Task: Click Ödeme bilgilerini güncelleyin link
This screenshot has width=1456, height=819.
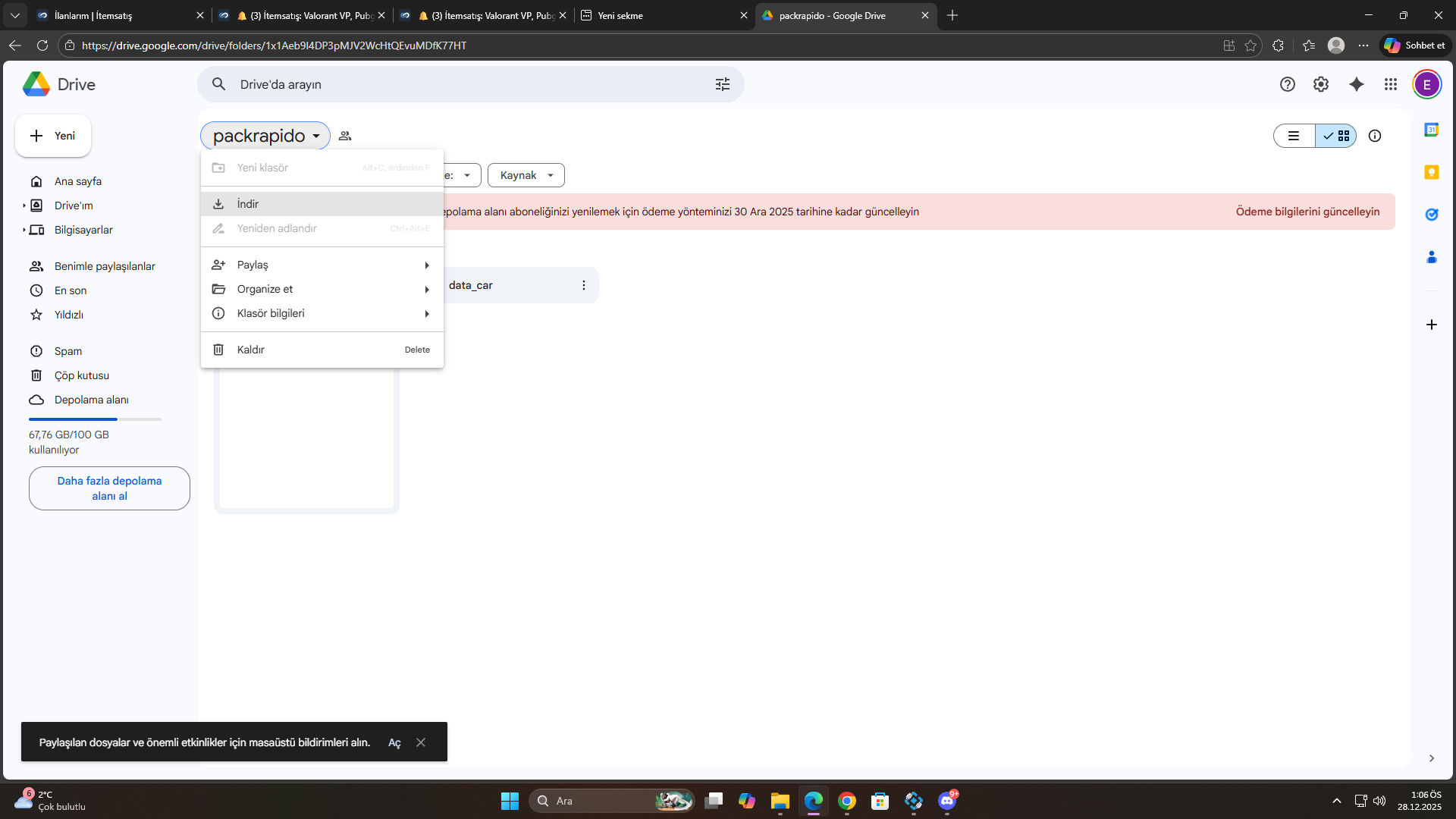Action: (1307, 212)
